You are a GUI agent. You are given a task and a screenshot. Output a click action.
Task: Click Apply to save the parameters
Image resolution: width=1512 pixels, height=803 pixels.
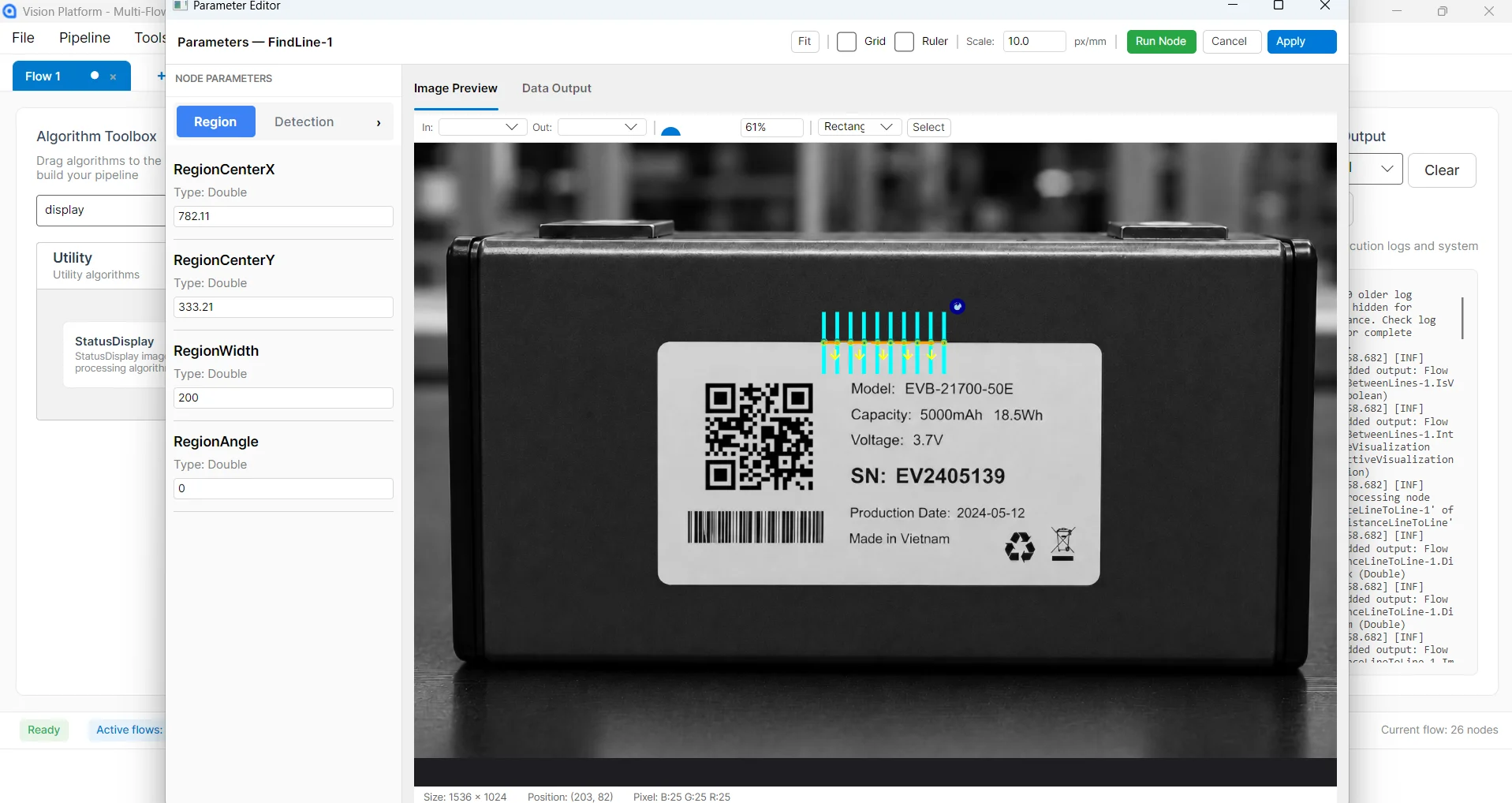[1301, 42]
